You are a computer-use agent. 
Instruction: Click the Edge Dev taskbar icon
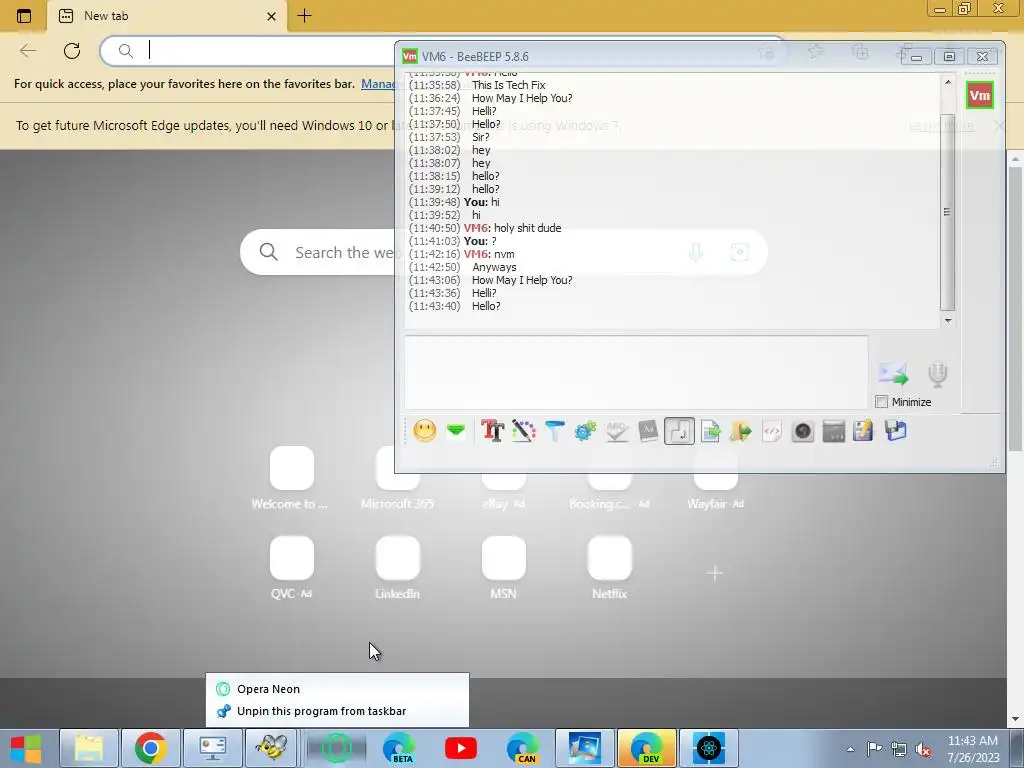click(646, 748)
